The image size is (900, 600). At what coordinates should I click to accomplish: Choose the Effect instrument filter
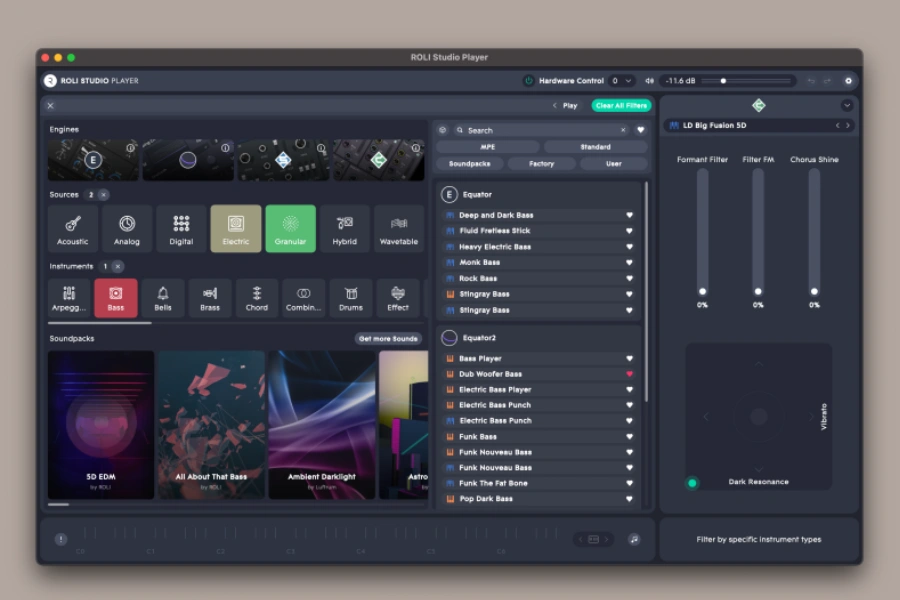(x=398, y=298)
